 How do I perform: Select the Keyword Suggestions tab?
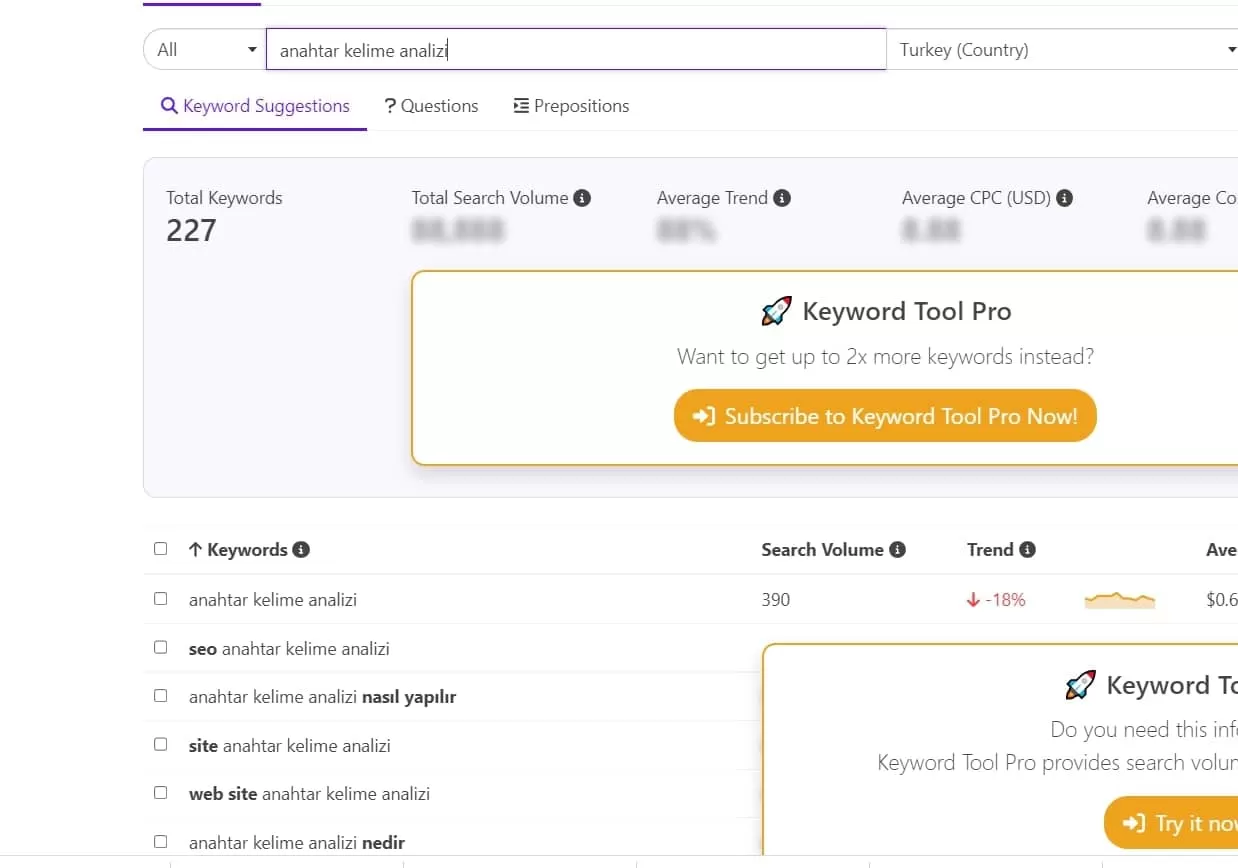pos(255,106)
